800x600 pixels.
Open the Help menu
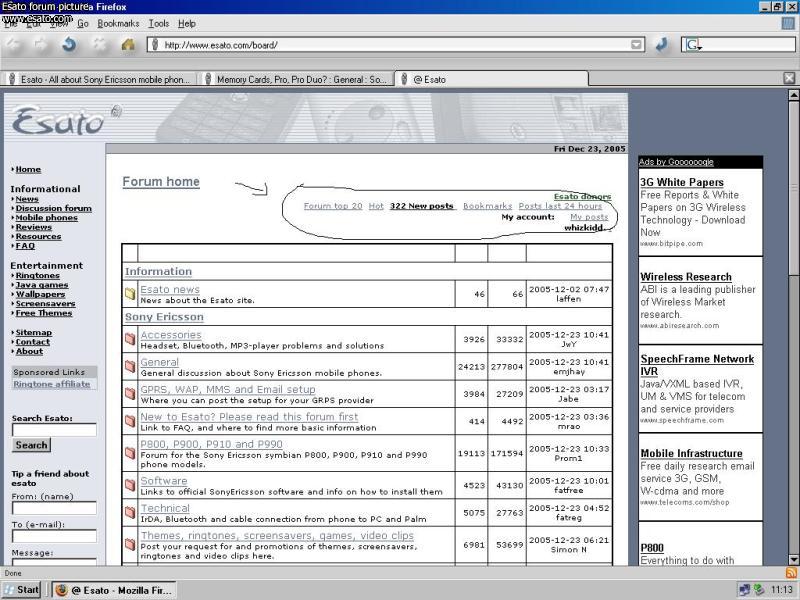pyautogui.click(x=187, y=23)
